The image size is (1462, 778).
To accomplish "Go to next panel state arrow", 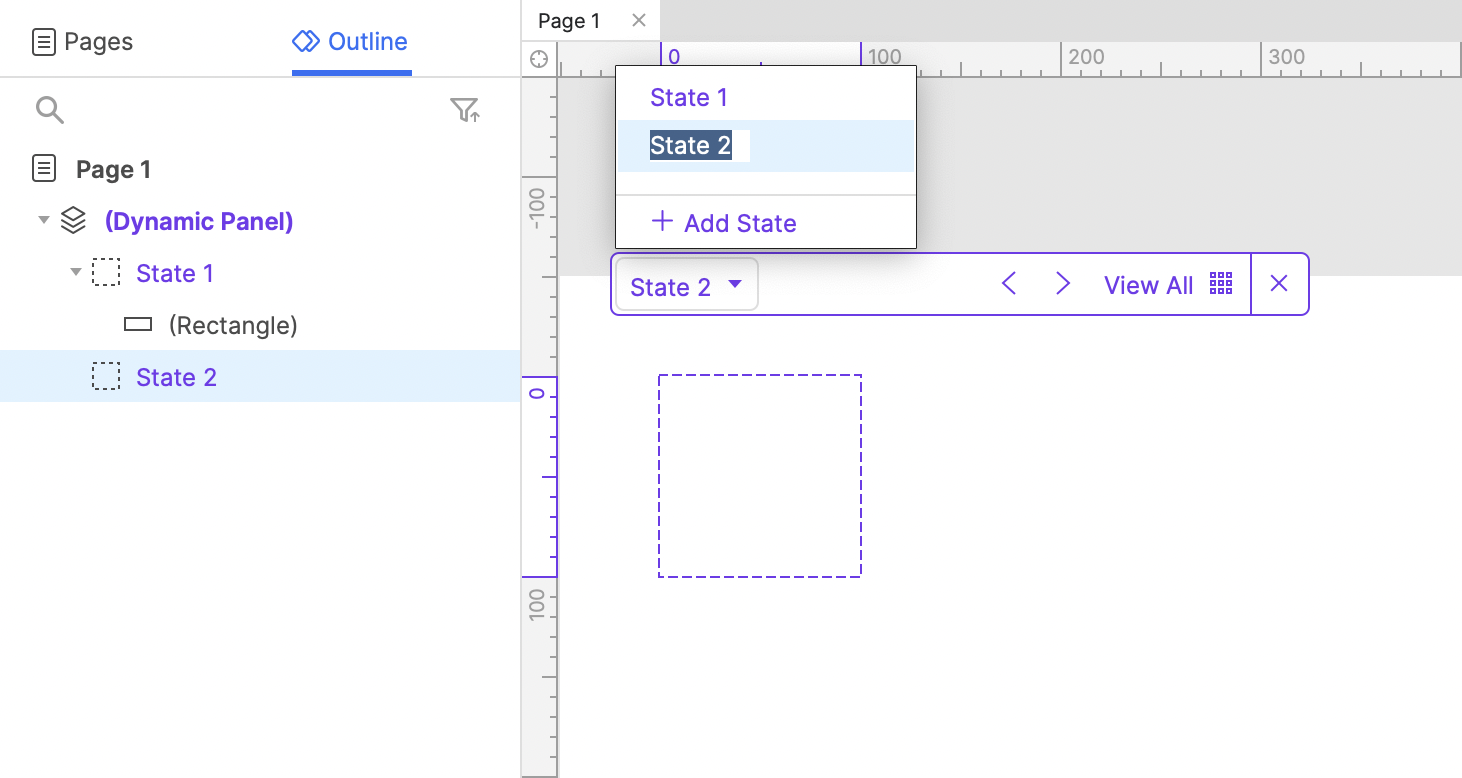I will (x=1063, y=285).
